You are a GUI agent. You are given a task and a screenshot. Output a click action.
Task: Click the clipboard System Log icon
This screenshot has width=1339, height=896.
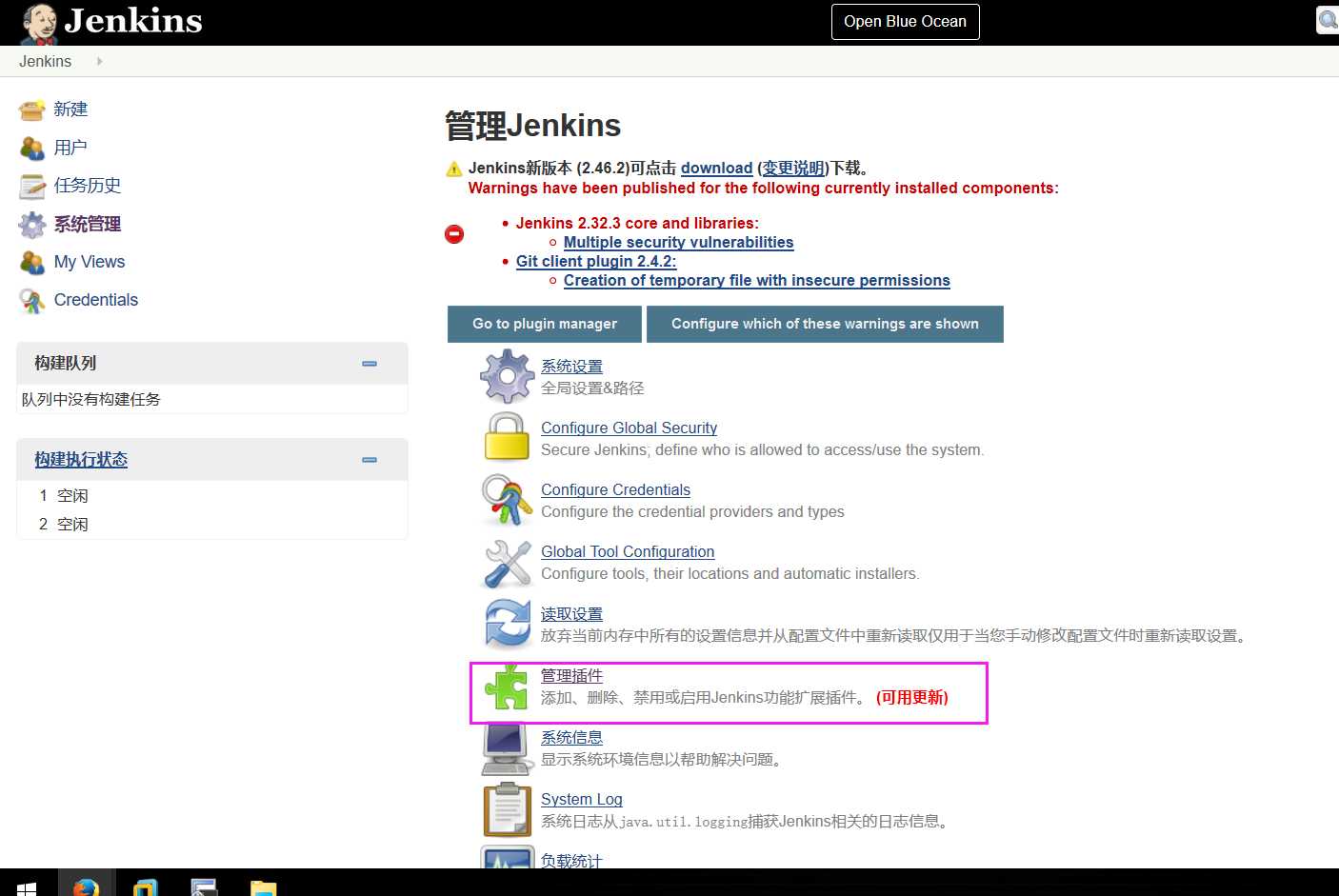(x=507, y=809)
